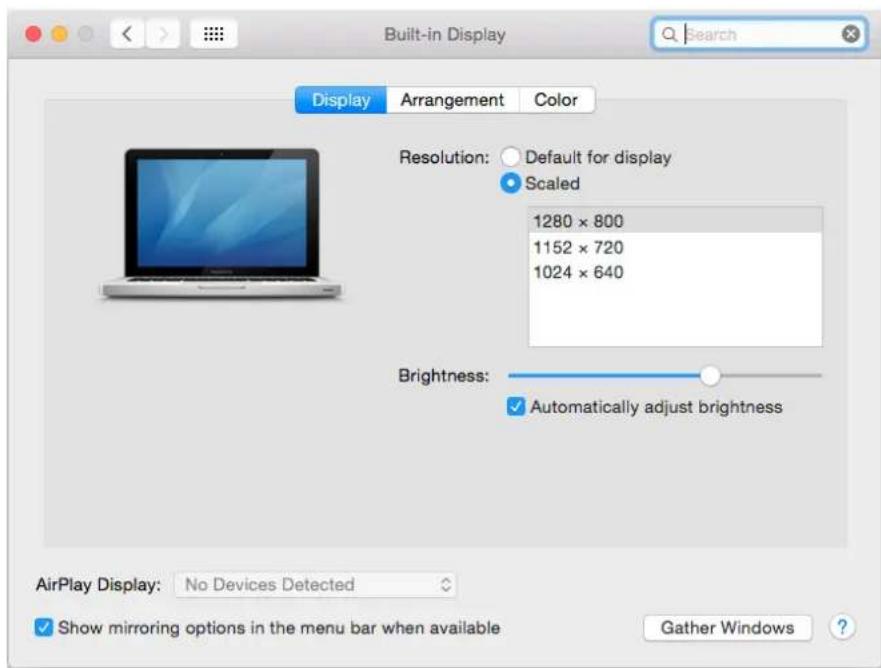
Task: Switch to the Arrangement tab
Action: tap(452, 100)
